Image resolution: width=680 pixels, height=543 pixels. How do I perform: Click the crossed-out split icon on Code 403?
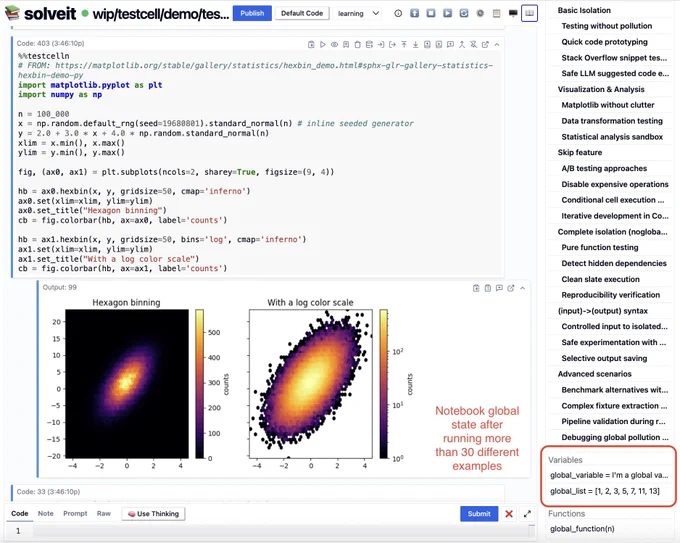click(474, 44)
